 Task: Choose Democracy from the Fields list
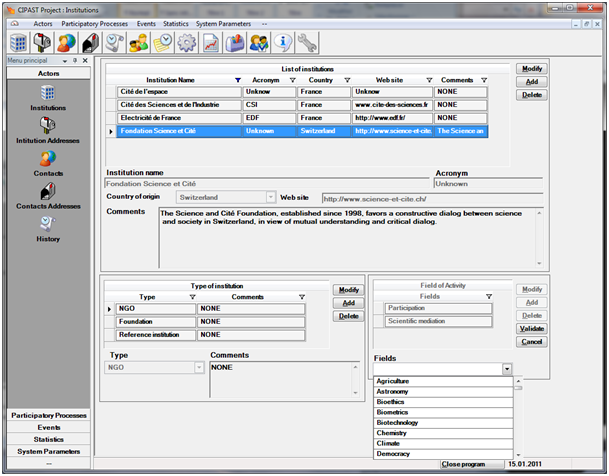point(443,454)
